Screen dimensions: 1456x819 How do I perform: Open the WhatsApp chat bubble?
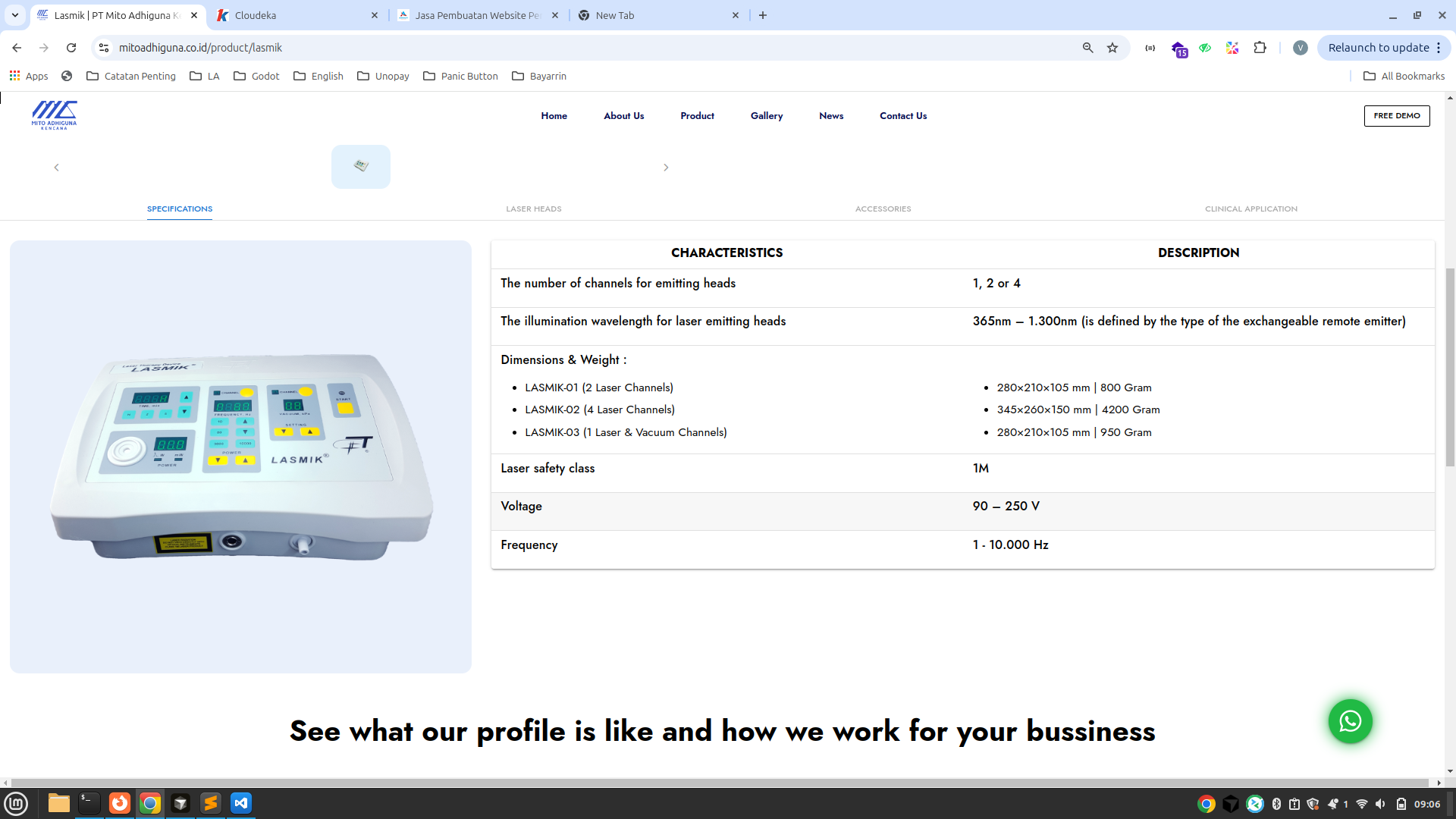pyautogui.click(x=1350, y=721)
